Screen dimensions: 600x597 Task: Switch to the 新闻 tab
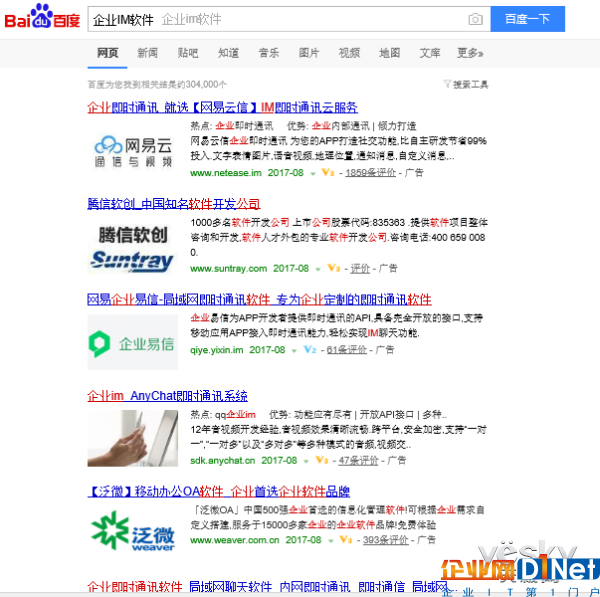point(148,53)
